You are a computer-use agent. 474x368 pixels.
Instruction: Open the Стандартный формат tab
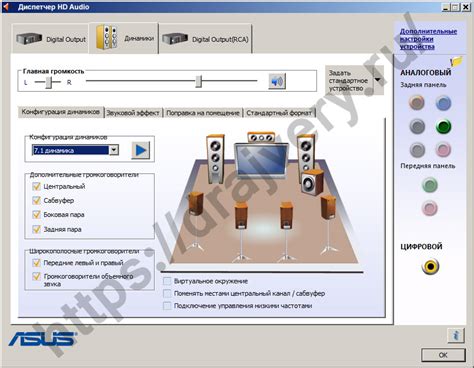click(x=279, y=113)
